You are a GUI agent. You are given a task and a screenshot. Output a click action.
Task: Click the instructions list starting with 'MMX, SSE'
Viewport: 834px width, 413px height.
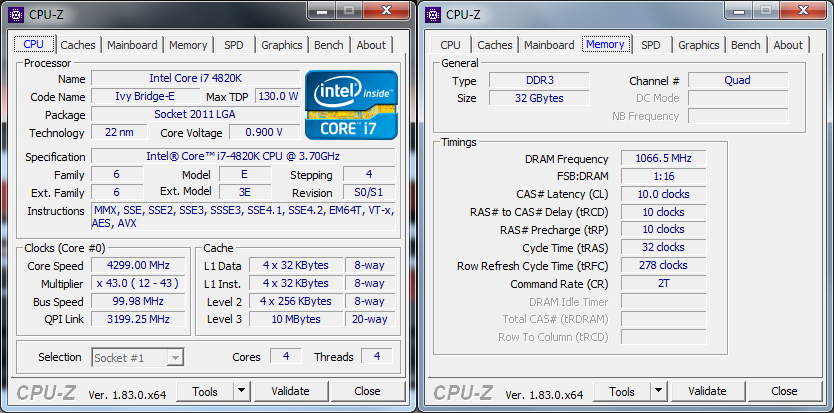click(243, 217)
